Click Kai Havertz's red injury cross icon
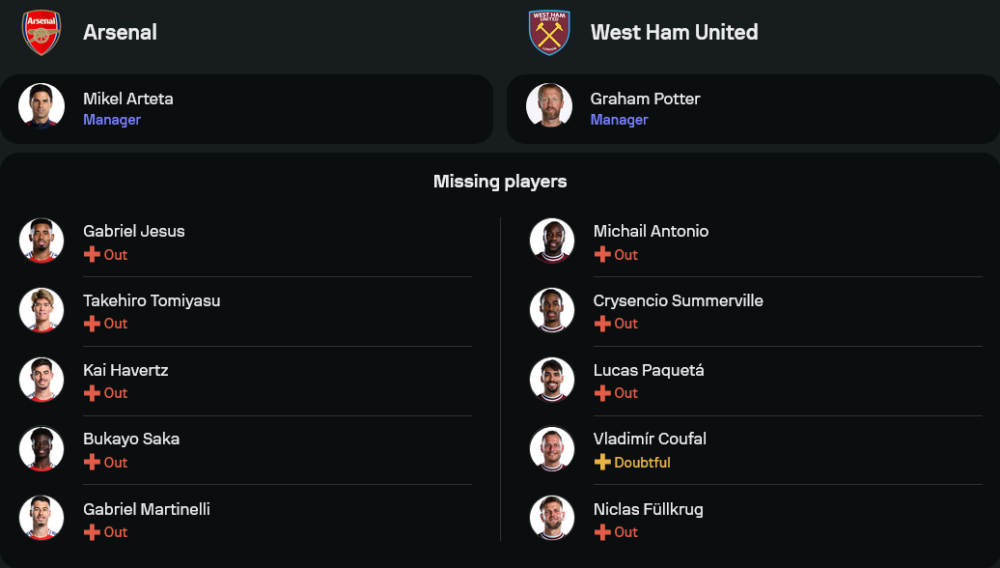 92,393
